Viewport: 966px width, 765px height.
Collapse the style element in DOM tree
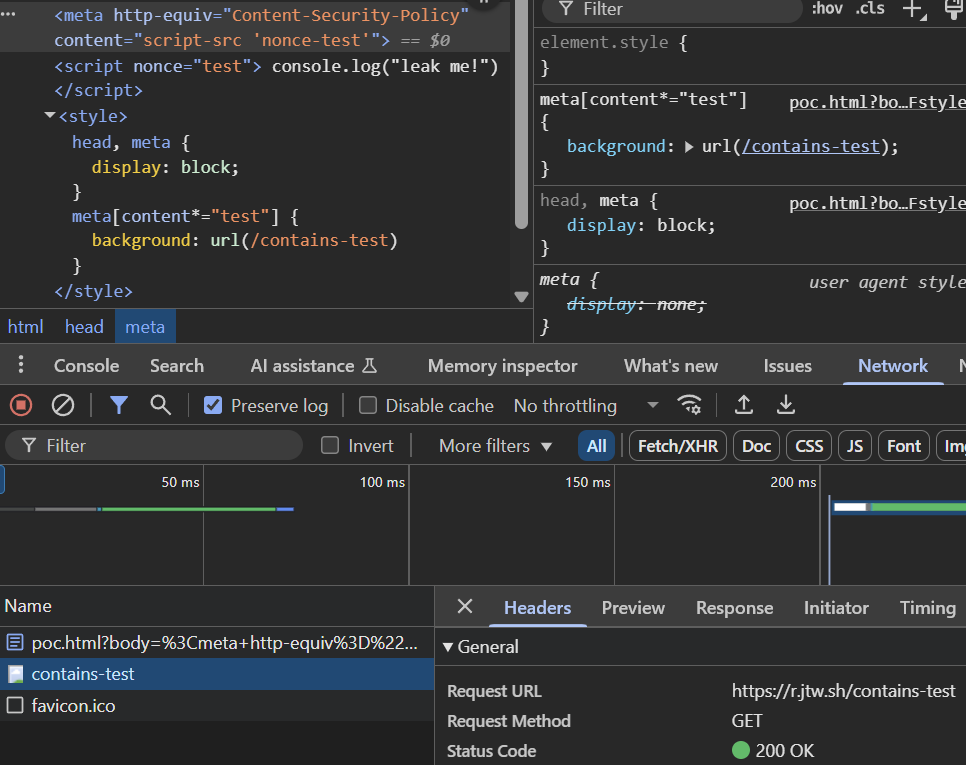50,115
